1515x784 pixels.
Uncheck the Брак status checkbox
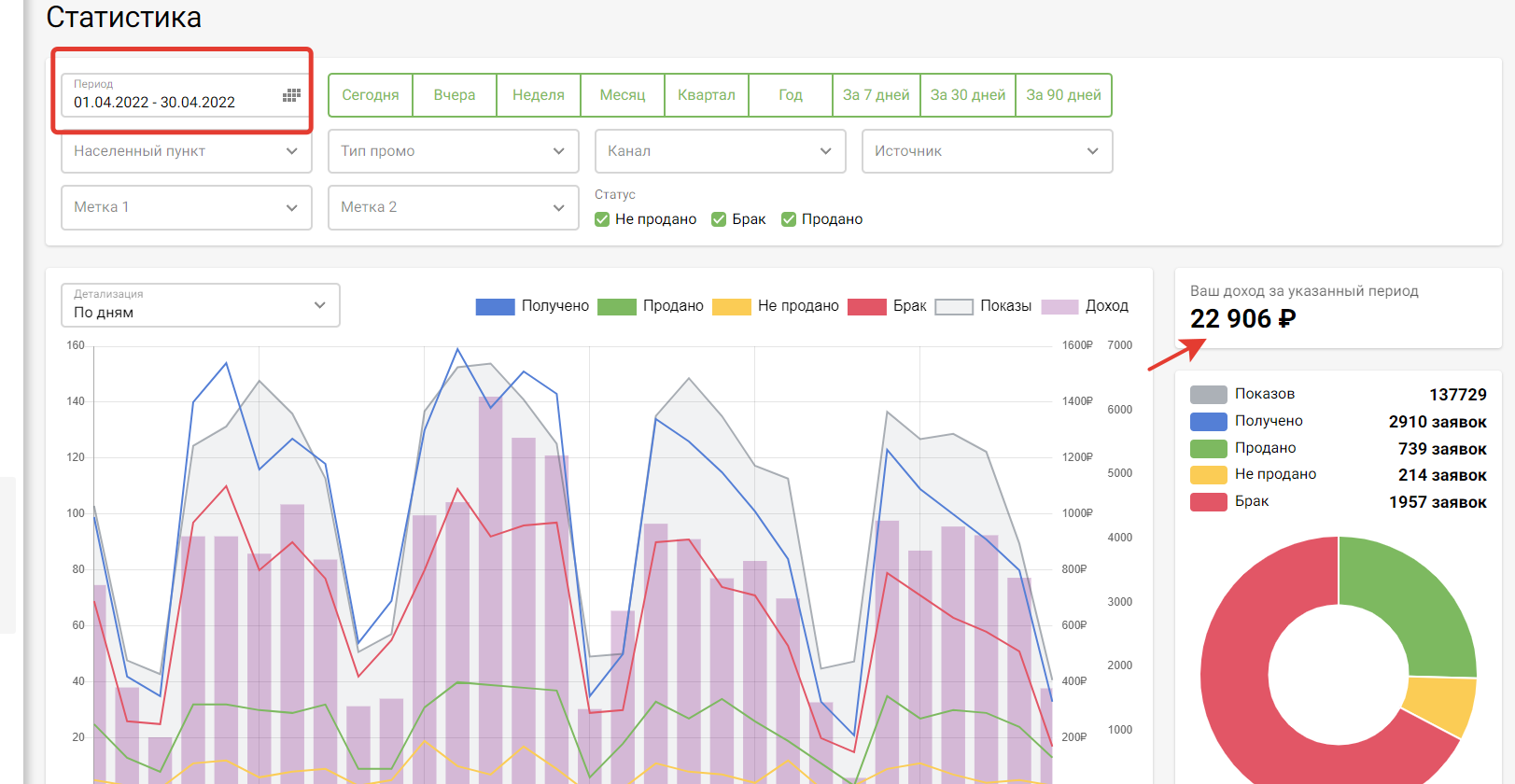click(719, 219)
